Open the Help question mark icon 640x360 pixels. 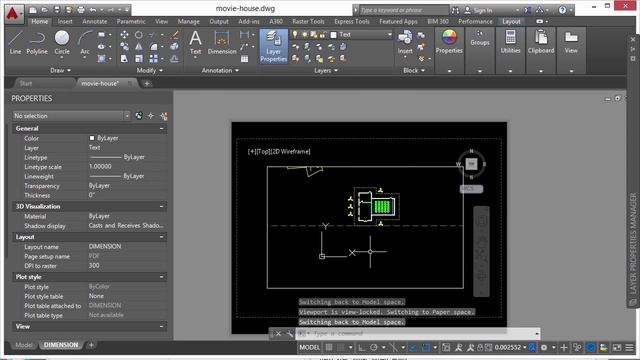click(562, 10)
